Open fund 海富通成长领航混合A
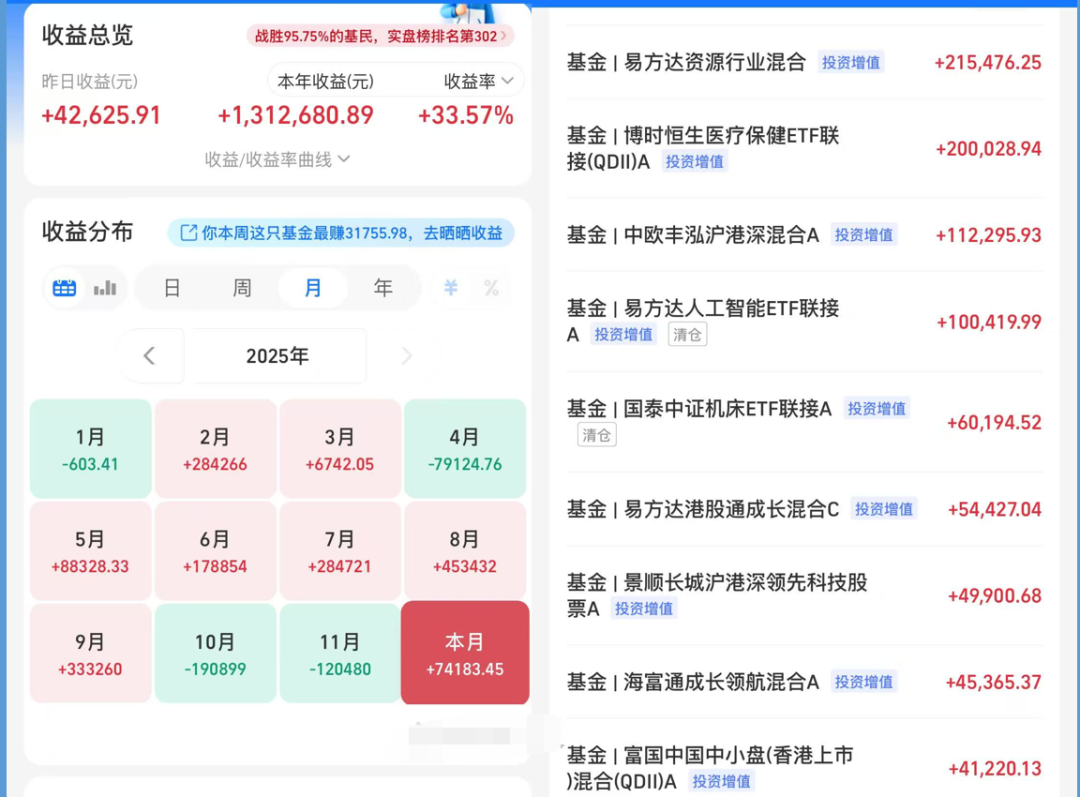 [x=804, y=682]
